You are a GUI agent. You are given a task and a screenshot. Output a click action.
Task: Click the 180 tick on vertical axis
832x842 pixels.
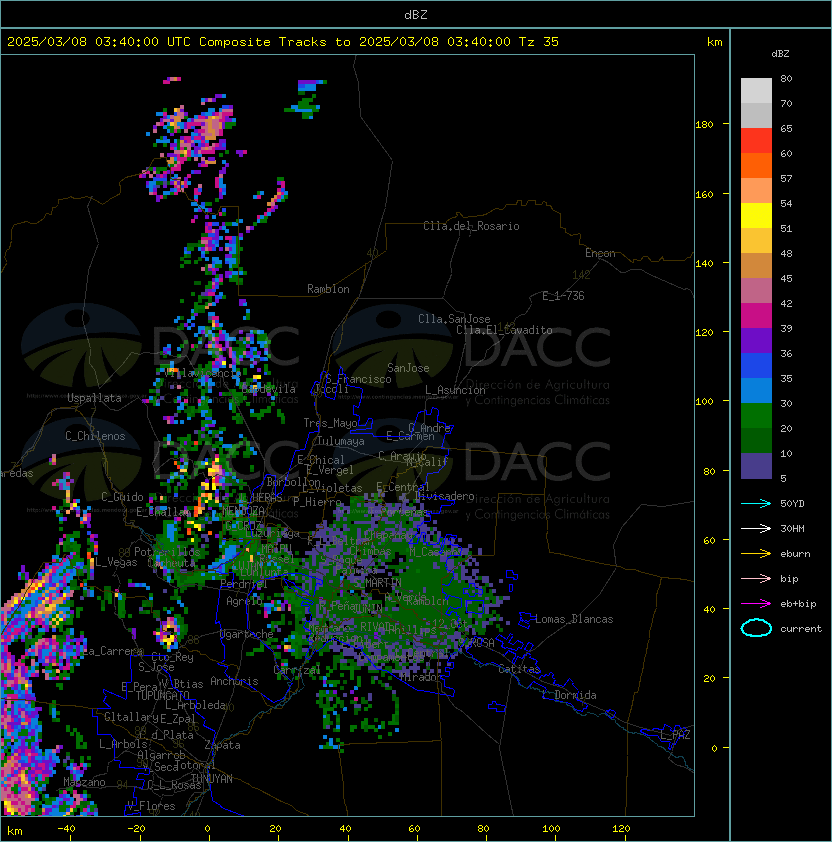pos(704,125)
